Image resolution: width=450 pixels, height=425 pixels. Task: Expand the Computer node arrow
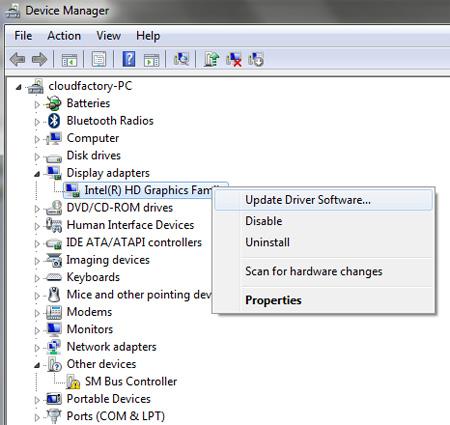[x=37, y=139]
